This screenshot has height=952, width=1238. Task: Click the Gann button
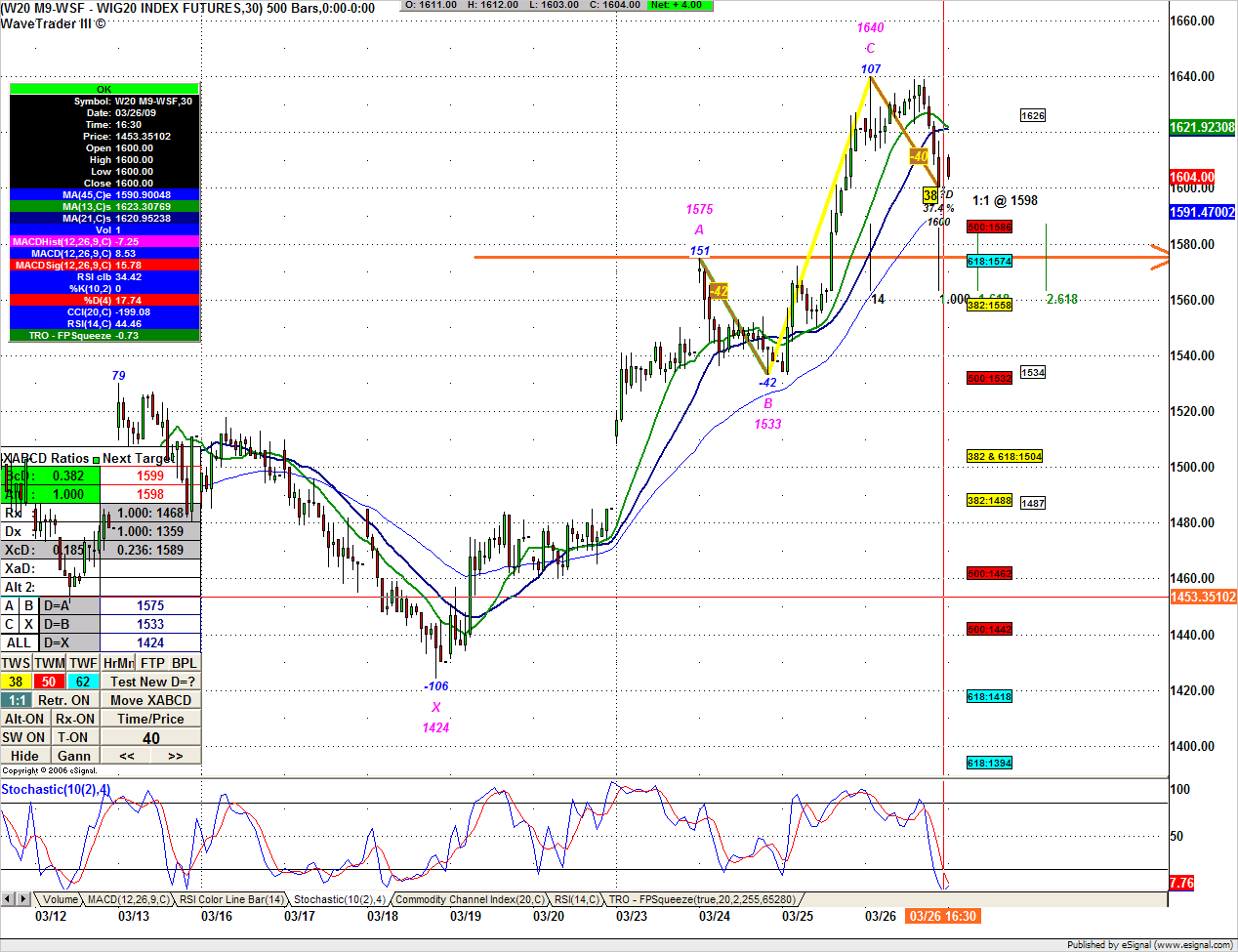pos(74,756)
